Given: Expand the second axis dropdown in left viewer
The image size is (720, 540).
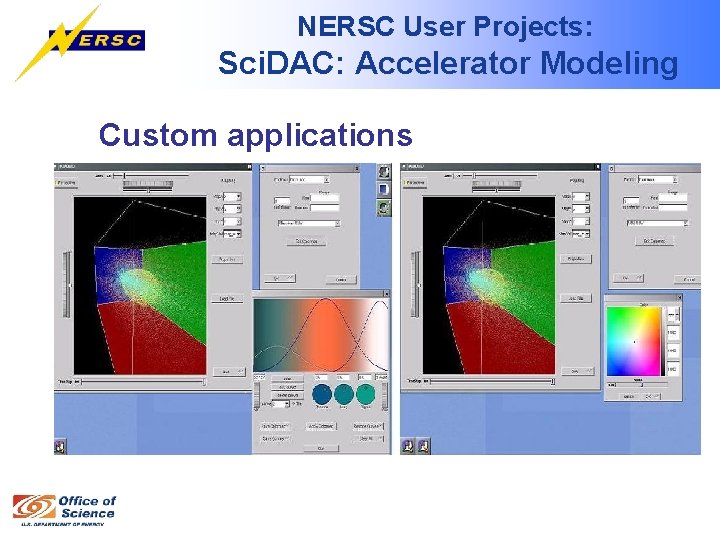Looking at the screenshot, I should click(x=232, y=209).
